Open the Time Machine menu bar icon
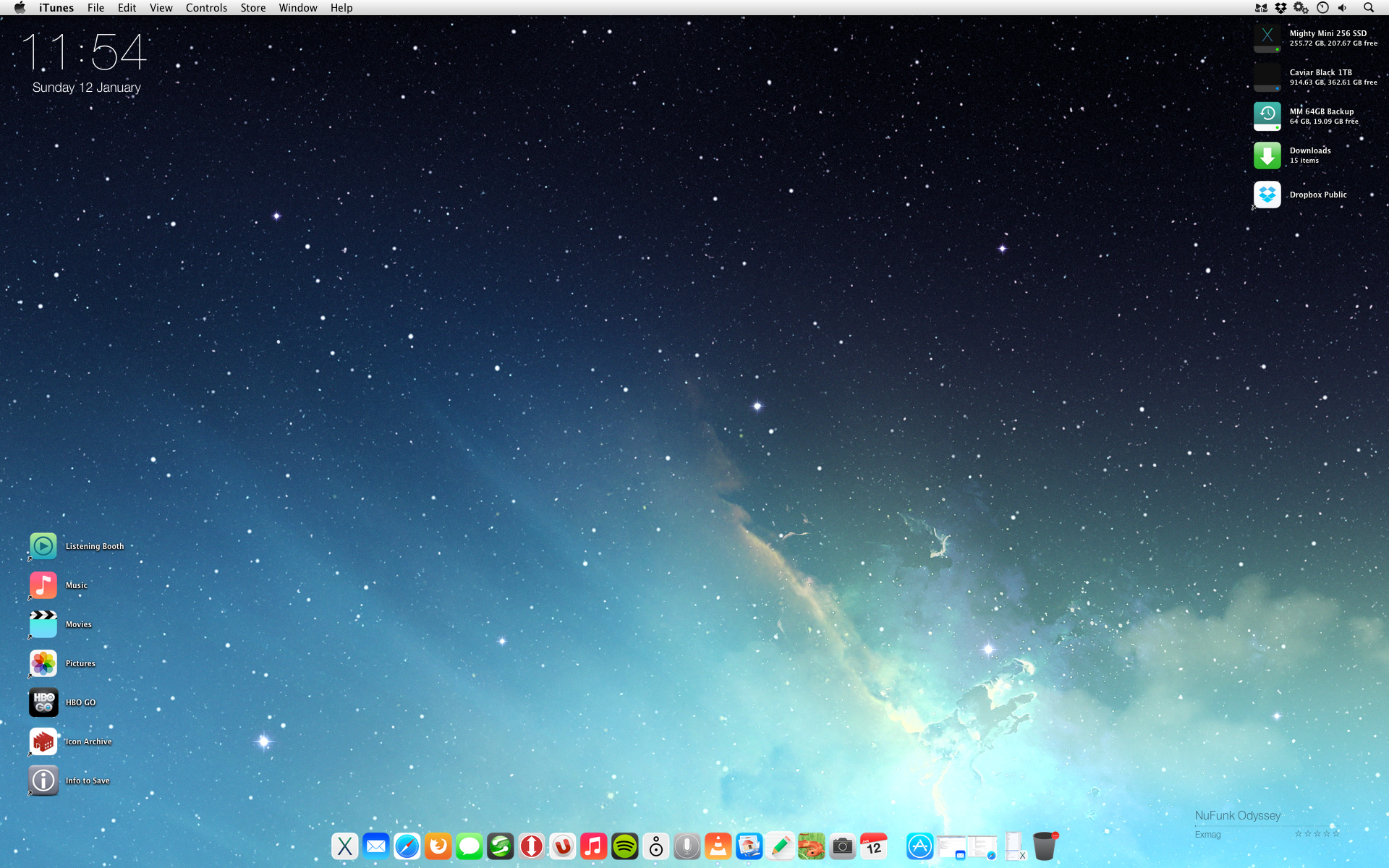Screen dimensions: 1389x868 coord(1322,8)
